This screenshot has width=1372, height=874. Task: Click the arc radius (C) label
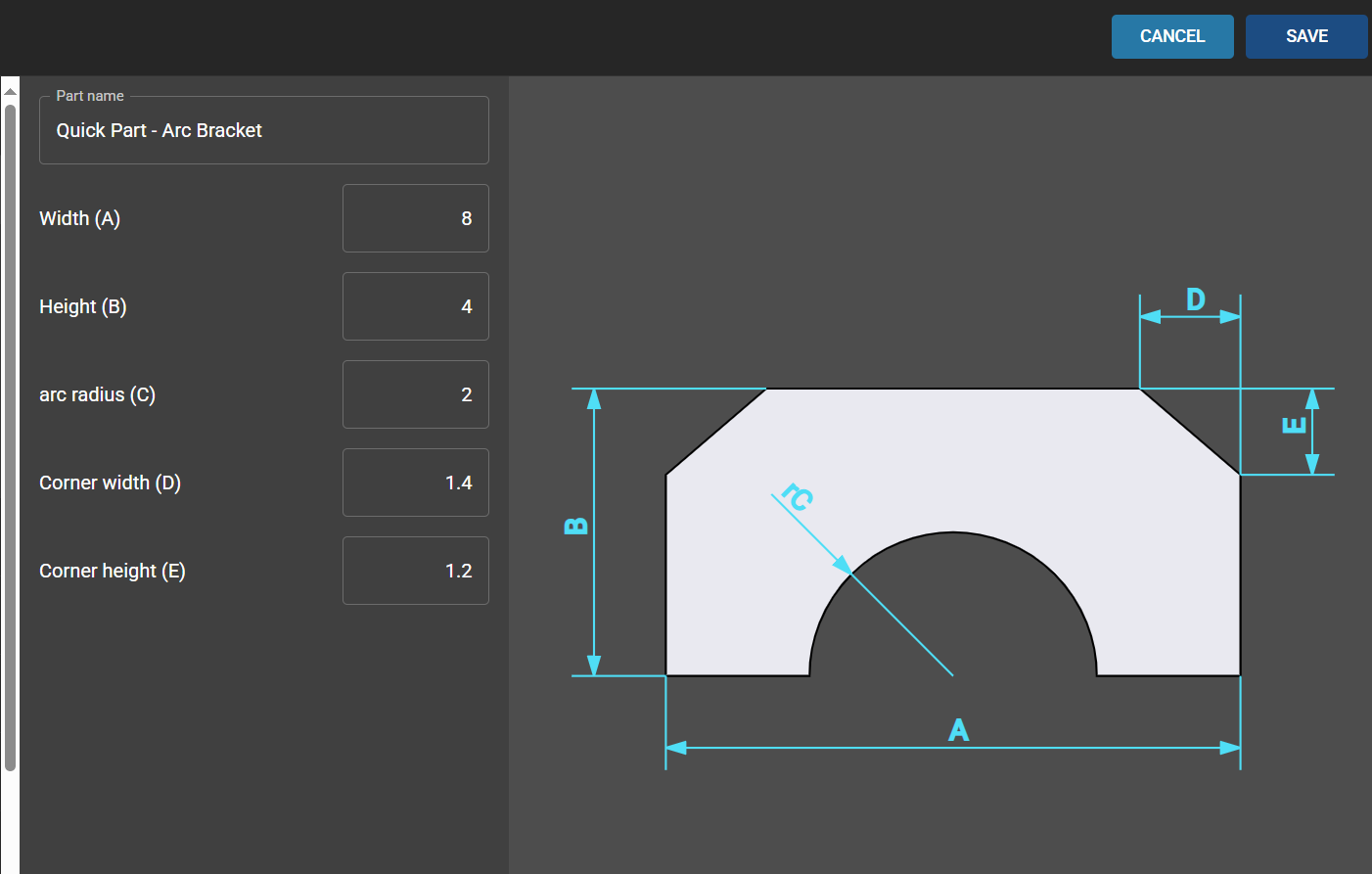click(97, 394)
